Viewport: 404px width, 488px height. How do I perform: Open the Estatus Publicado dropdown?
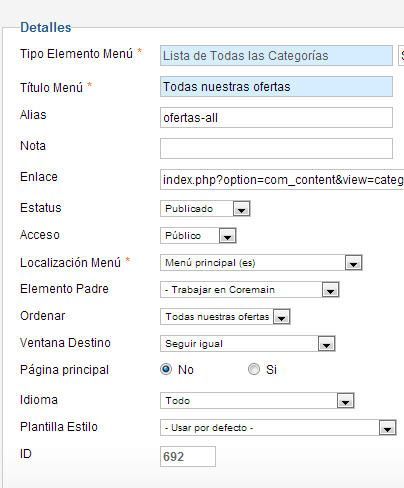pos(205,209)
